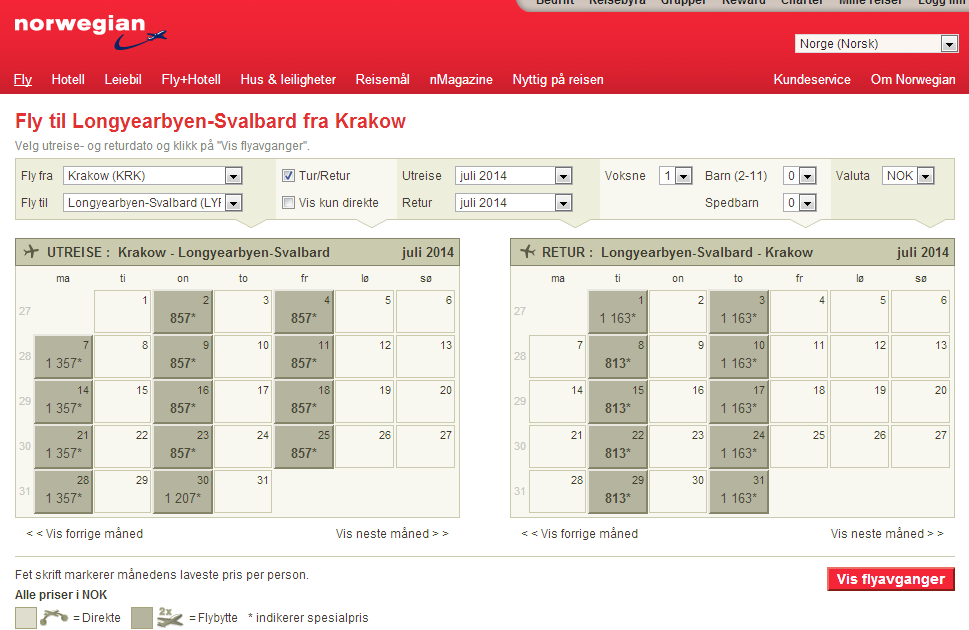Select outbound July 7 fare 1 357
The width and height of the screenshot is (969, 630).
coord(64,356)
